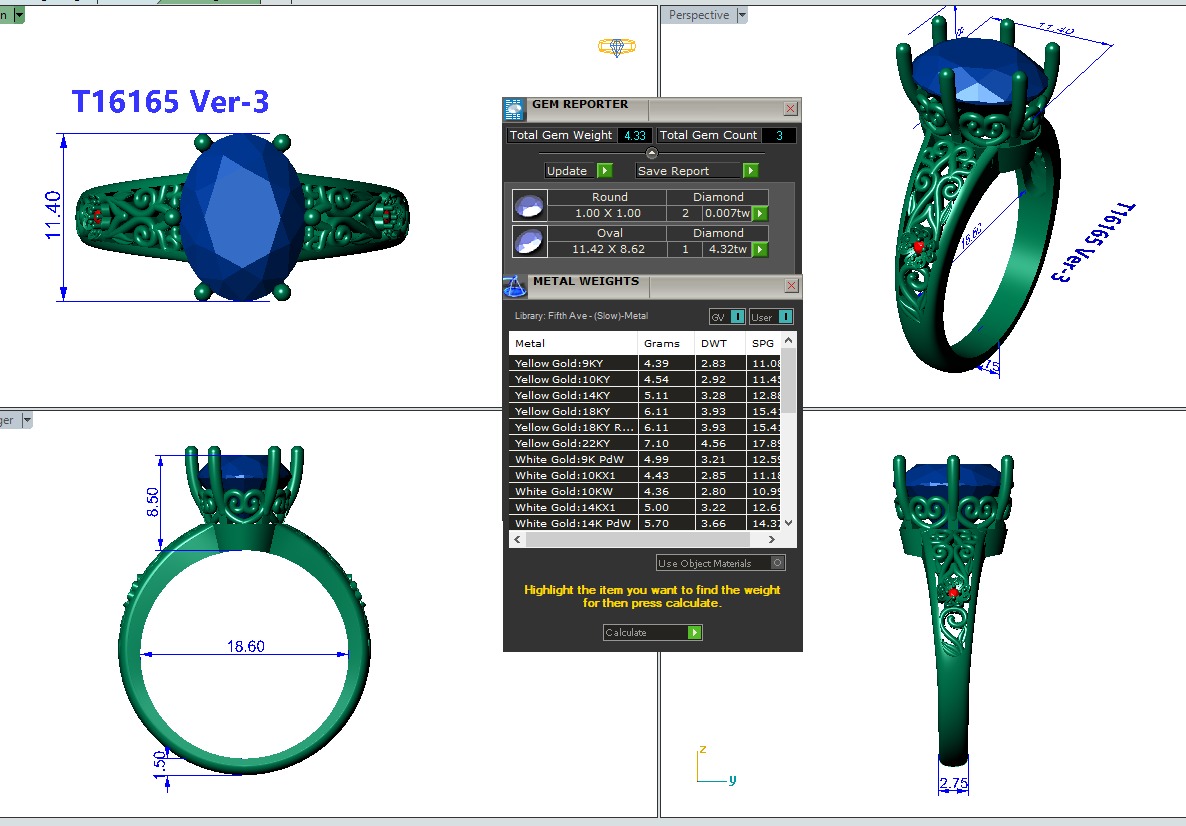The image size is (1186, 826).
Task: Select the Yellow Gold:18KY R... row
Action: pos(644,427)
